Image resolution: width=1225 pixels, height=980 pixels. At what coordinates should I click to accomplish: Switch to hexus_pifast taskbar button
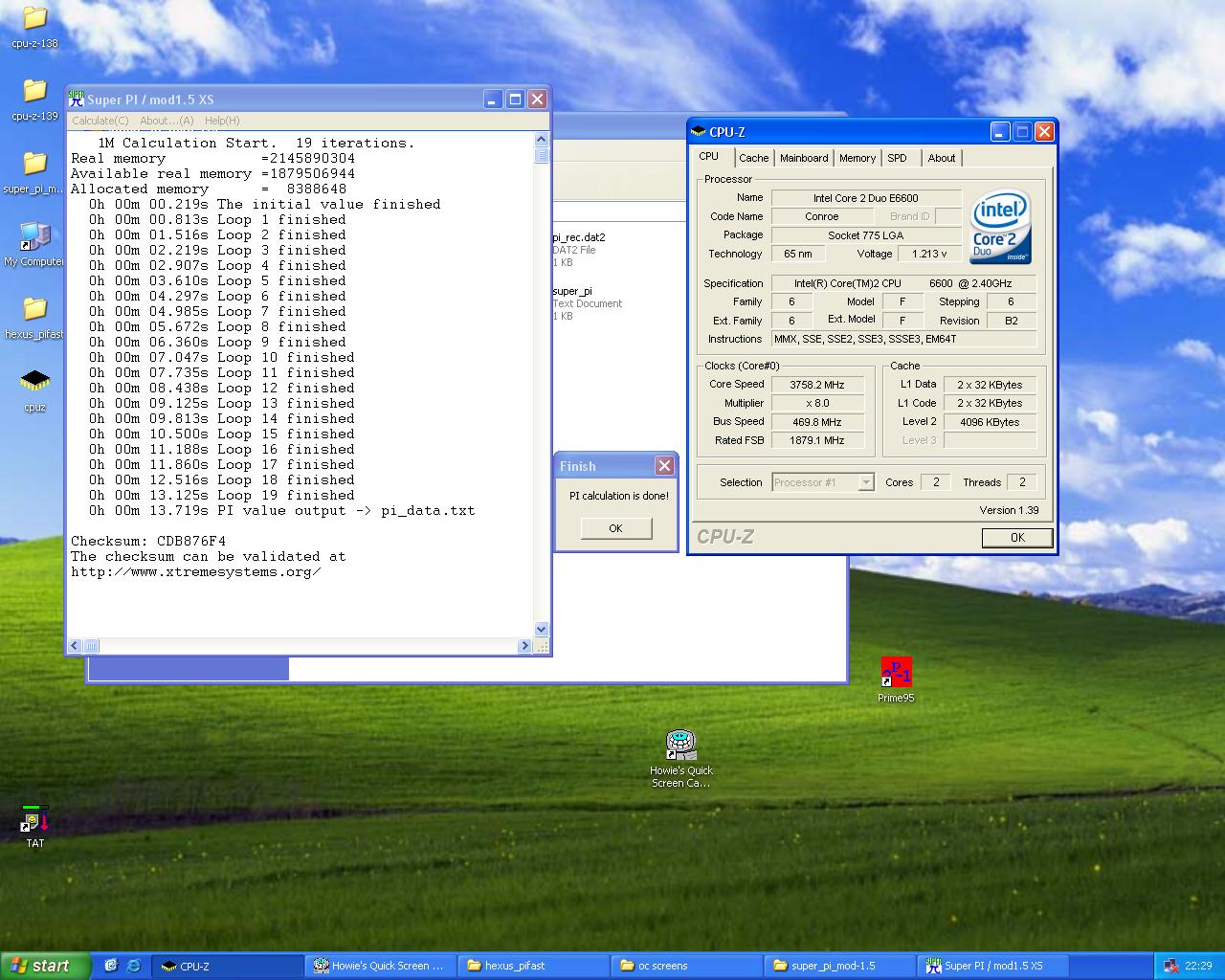coord(534,966)
